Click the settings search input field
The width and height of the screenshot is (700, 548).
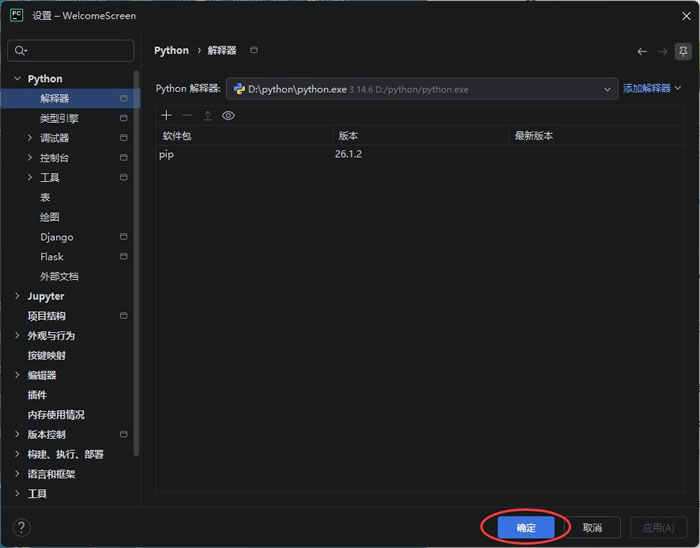(71, 50)
